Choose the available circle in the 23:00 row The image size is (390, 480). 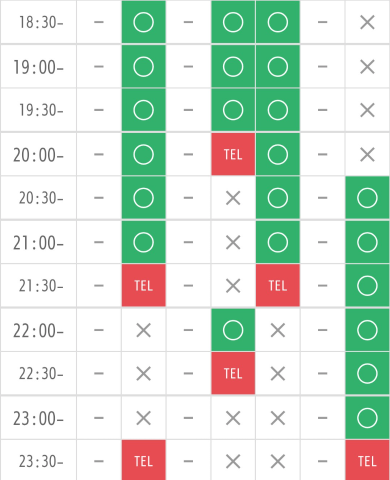click(367, 418)
